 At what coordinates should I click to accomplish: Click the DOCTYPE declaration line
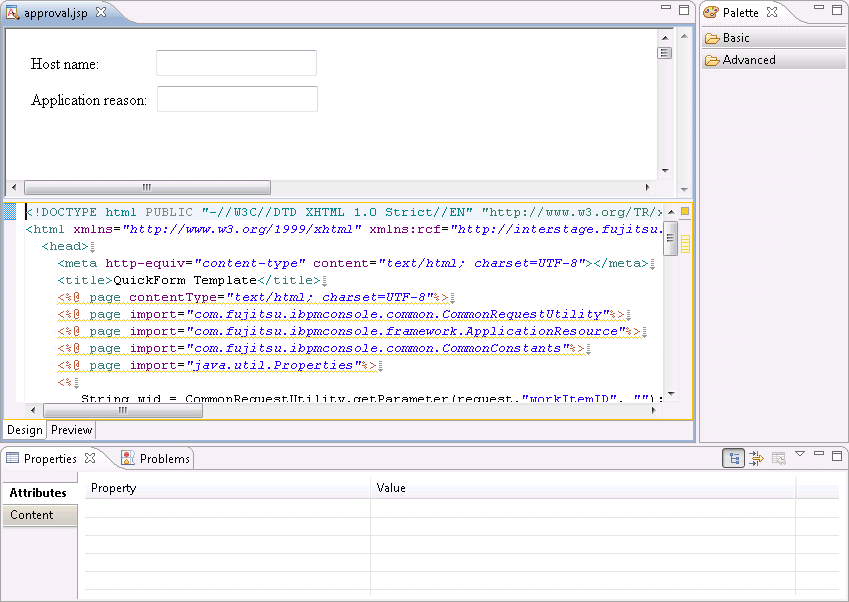[x=344, y=212]
